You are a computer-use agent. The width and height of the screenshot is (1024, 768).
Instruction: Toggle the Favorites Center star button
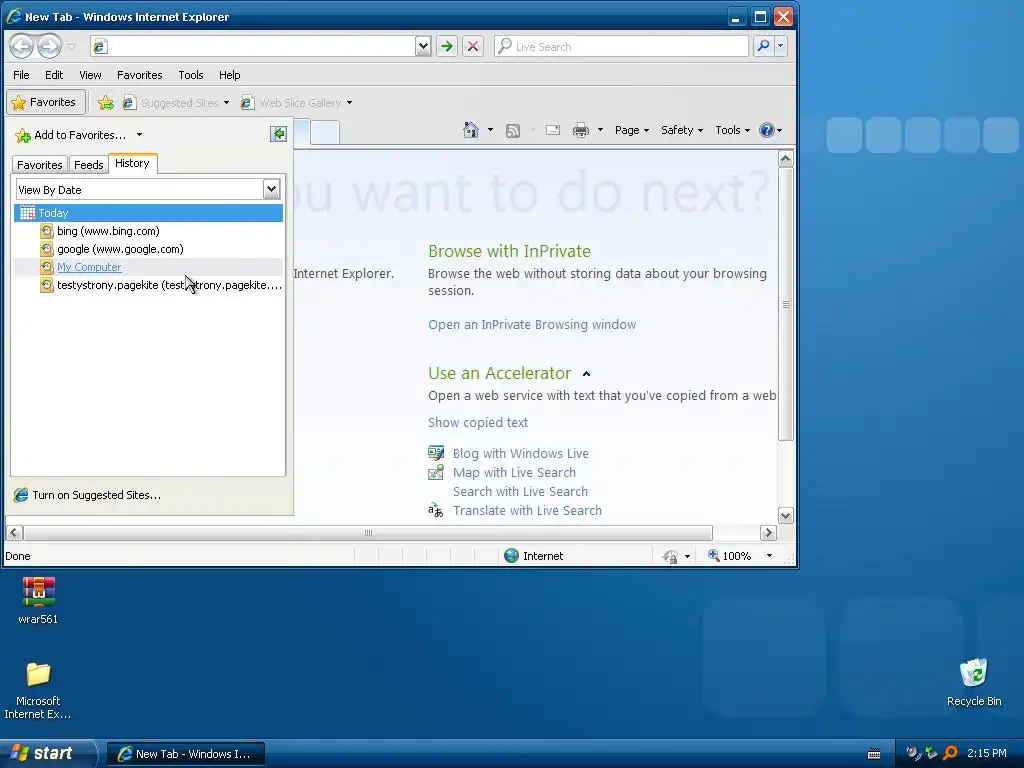[46, 103]
